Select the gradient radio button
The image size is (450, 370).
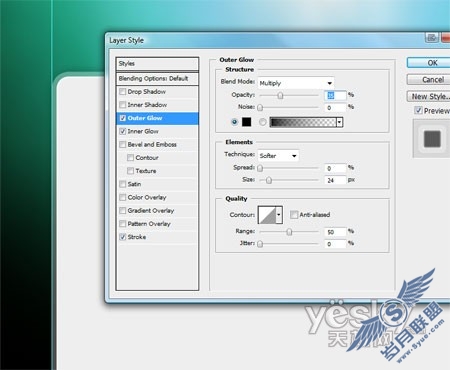263,122
